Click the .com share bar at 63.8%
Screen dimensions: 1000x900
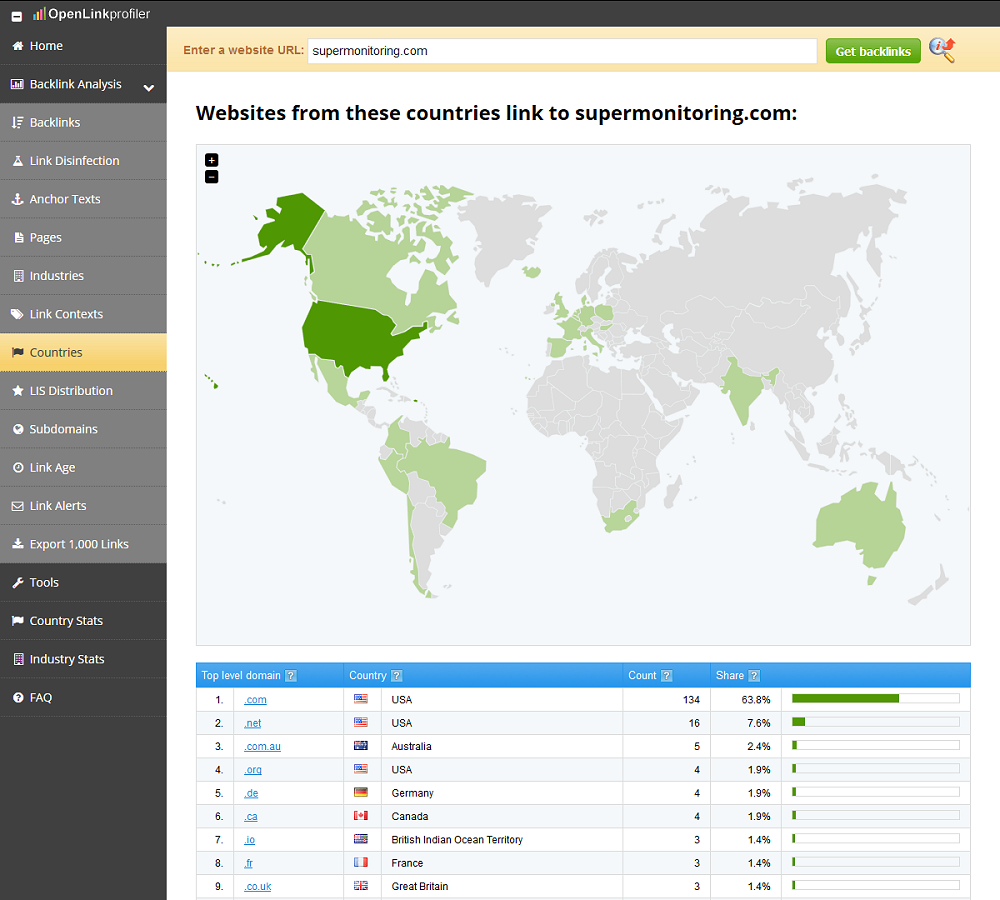(876, 699)
